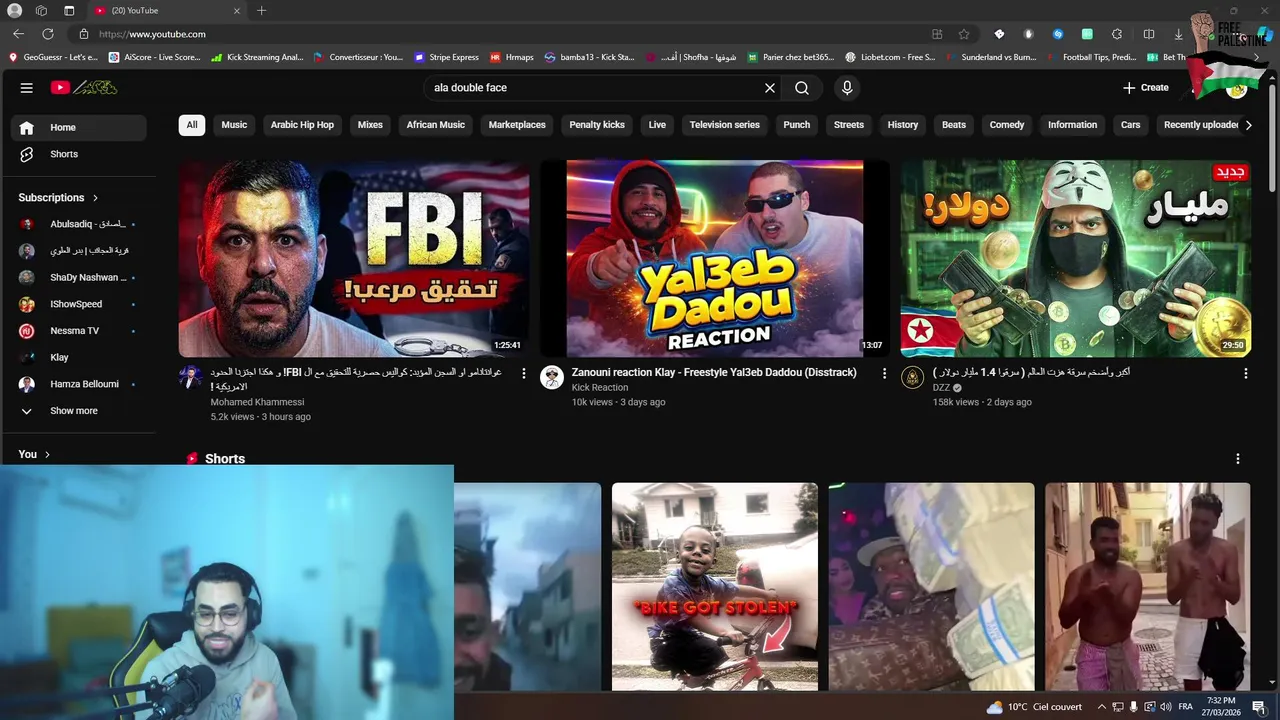Click the YouTube logo
This screenshot has height=720, width=1280.
click(x=84, y=88)
